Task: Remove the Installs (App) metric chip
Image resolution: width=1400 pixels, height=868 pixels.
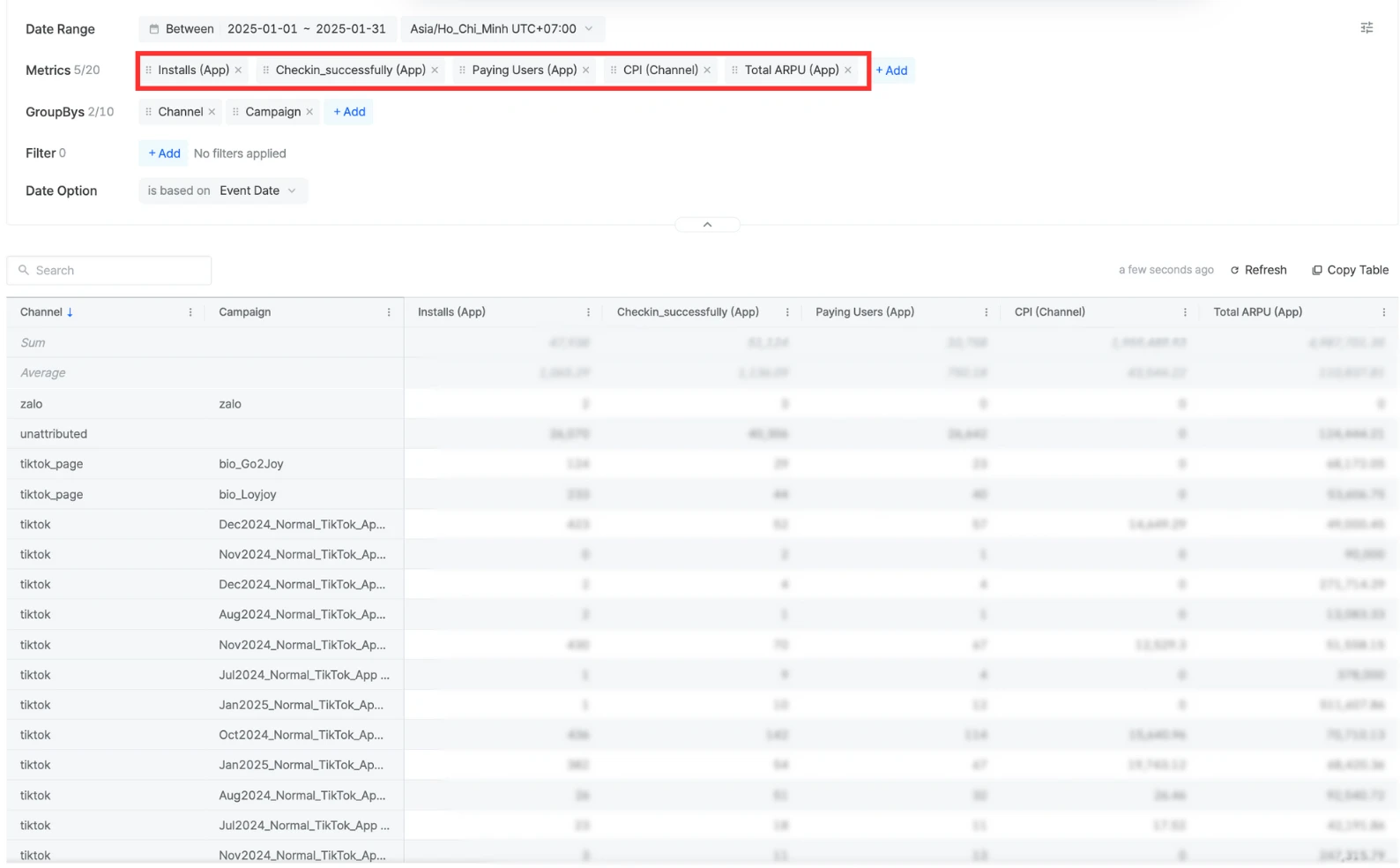Action: tap(238, 71)
